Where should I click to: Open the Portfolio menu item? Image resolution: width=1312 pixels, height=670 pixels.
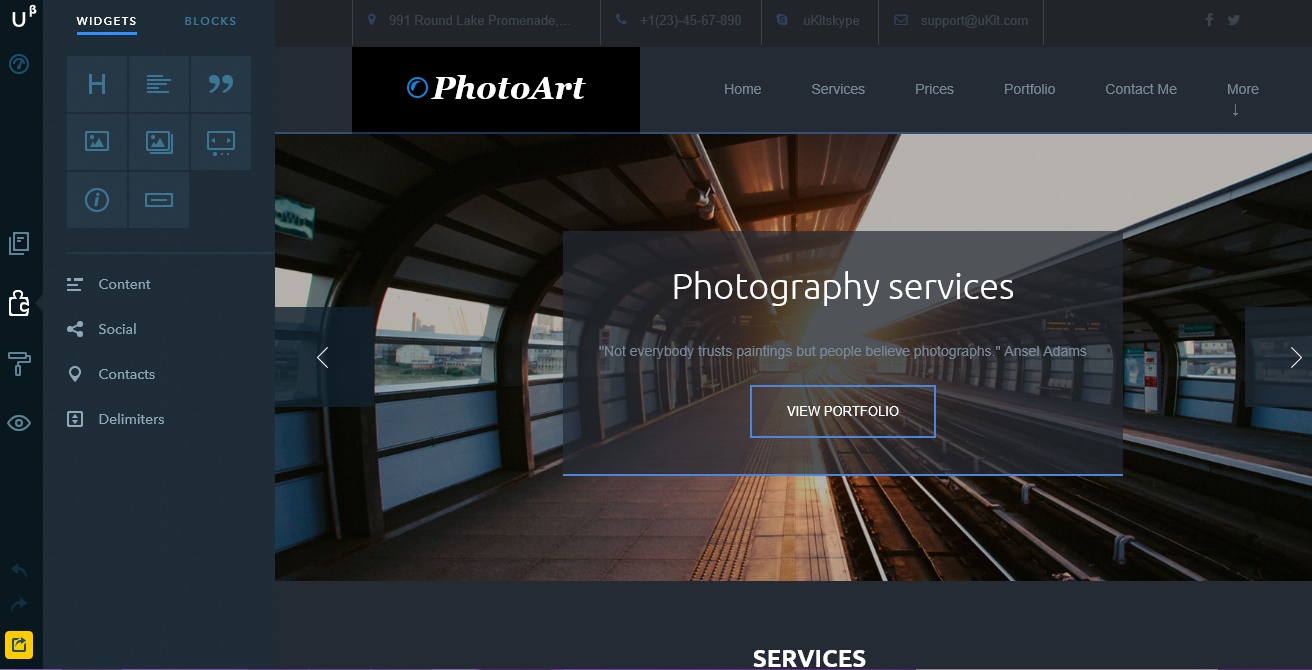tap(1029, 89)
